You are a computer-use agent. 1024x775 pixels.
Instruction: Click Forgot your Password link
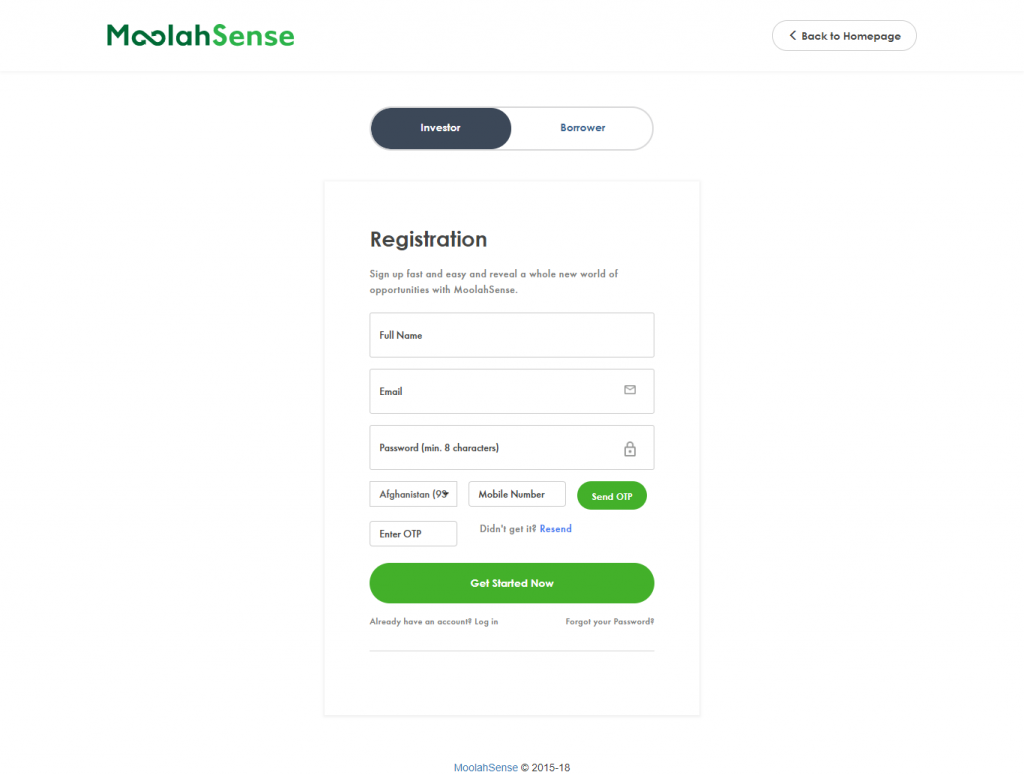pos(609,622)
